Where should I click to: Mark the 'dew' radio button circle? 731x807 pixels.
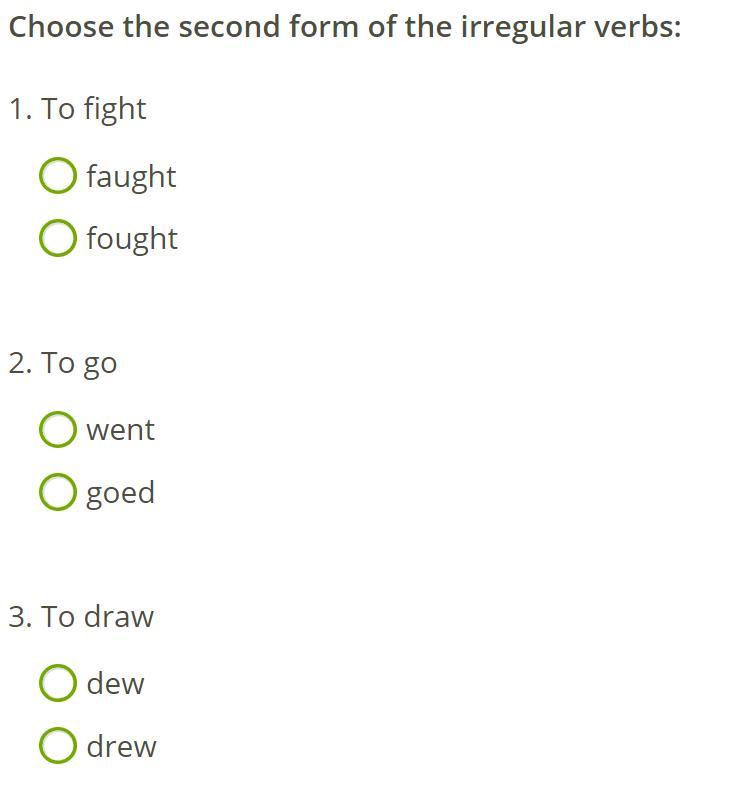58,683
